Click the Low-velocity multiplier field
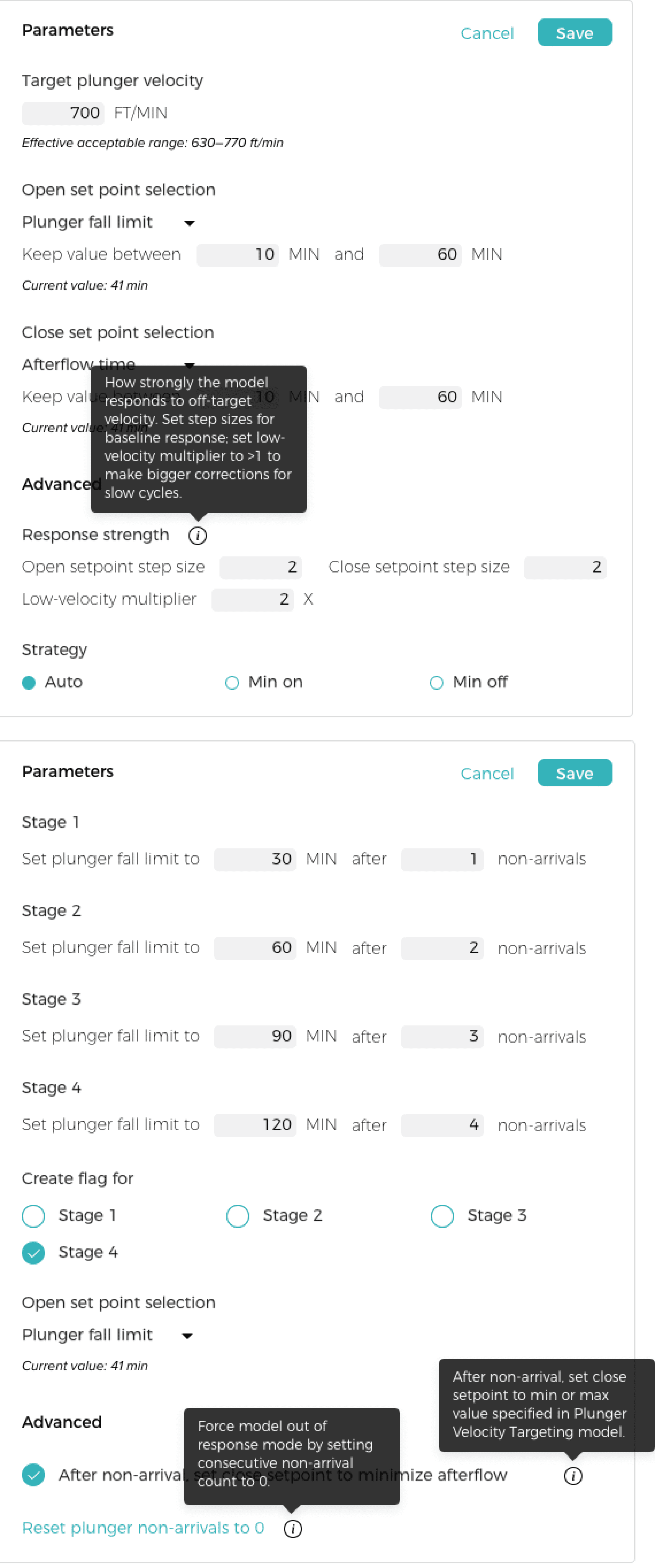 (x=252, y=600)
